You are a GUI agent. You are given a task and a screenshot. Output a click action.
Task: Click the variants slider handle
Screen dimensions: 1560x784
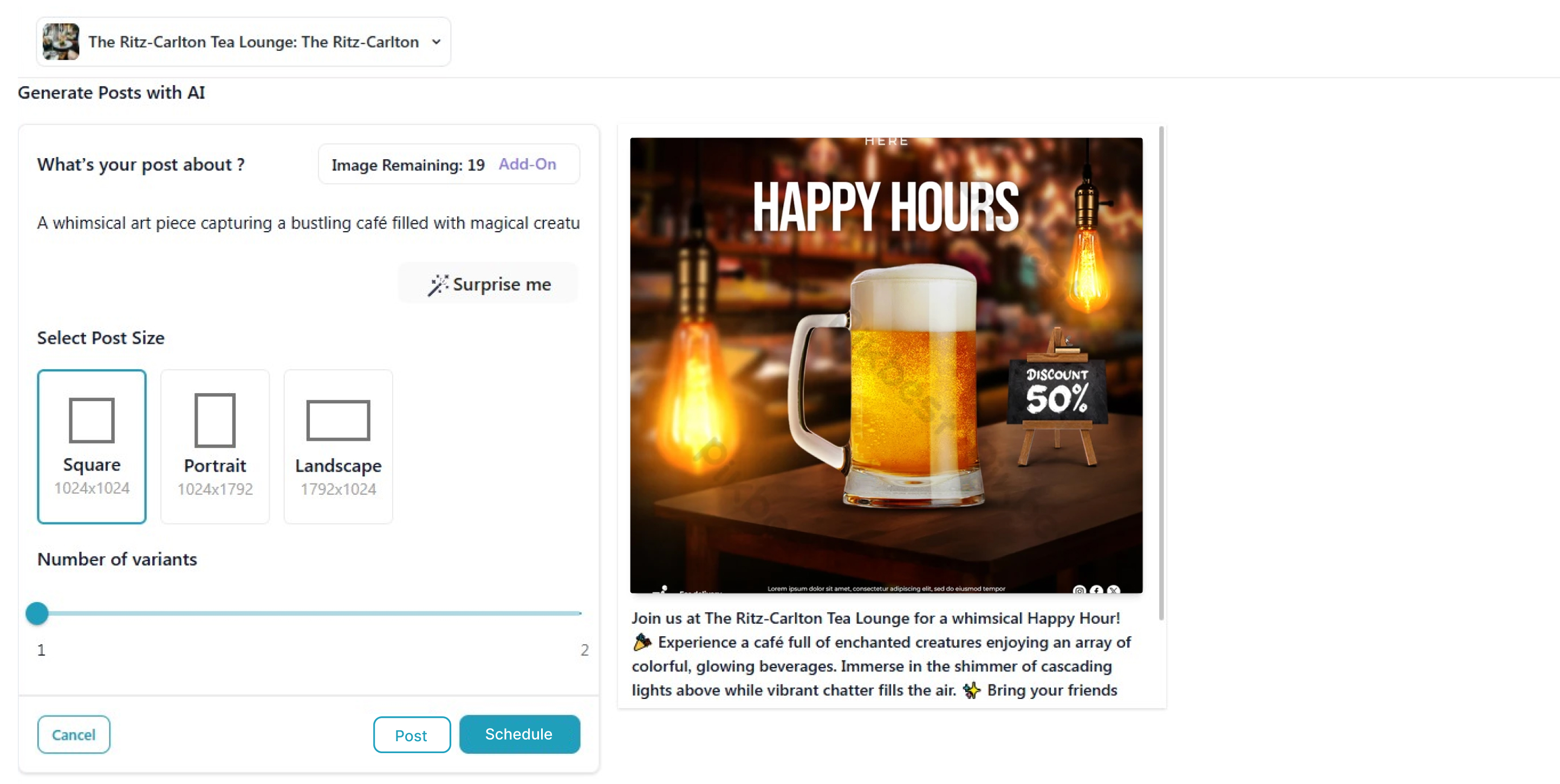[37, 614]
